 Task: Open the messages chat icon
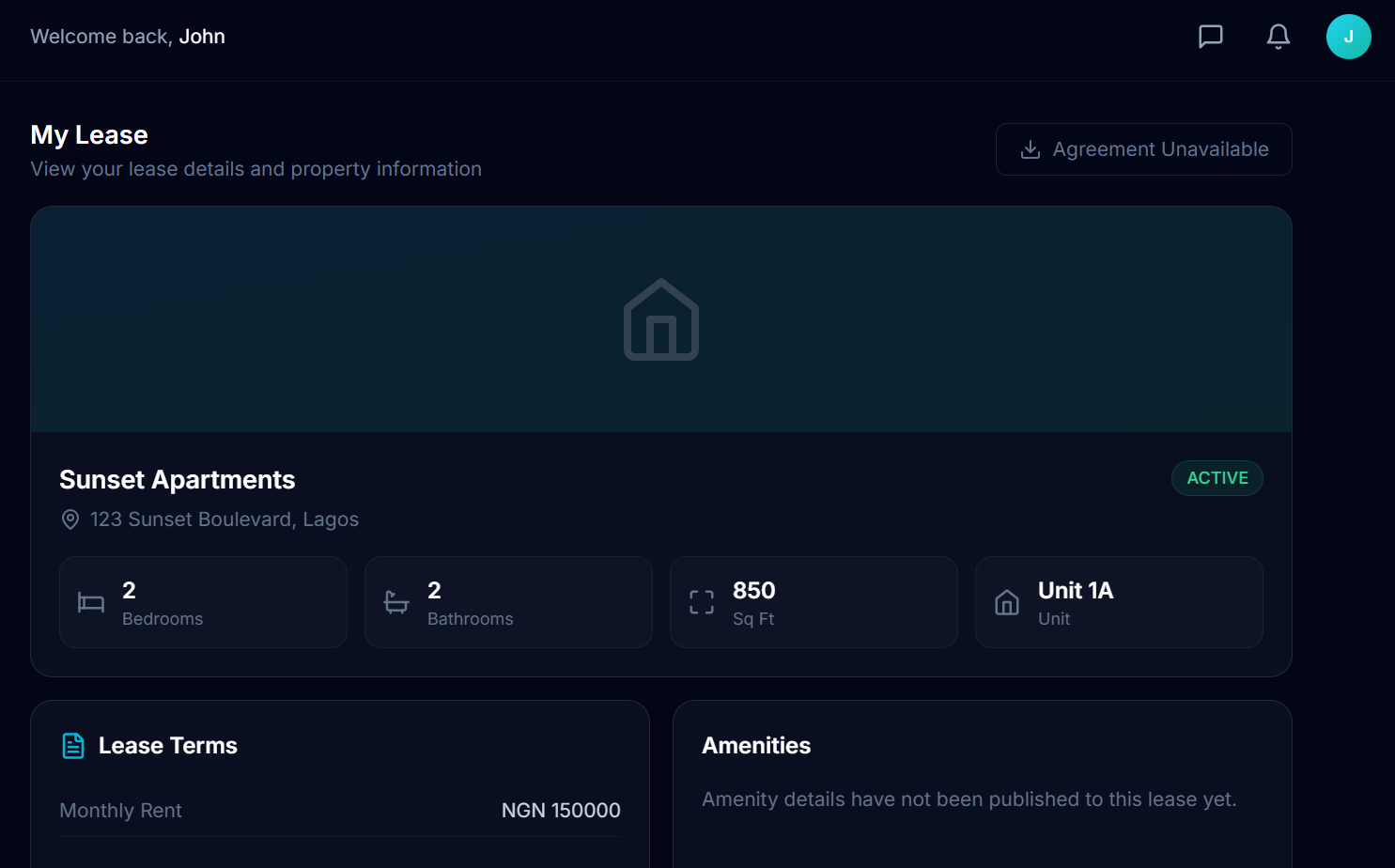[x=1211, y=37]
